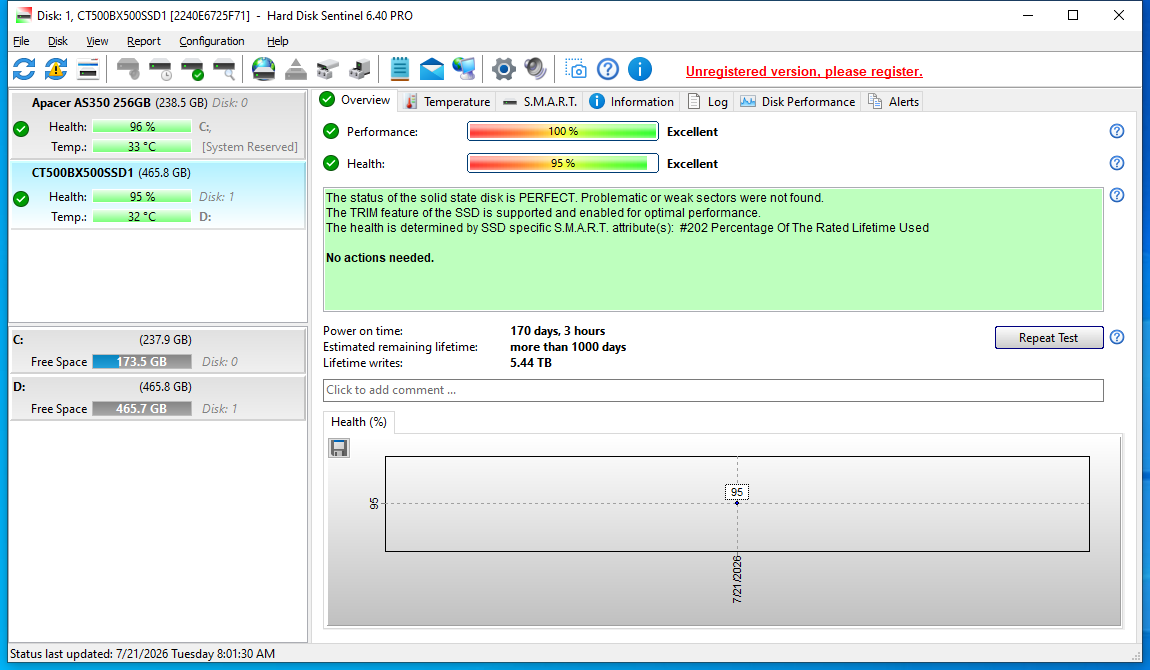Click the CT500BX500SSD1 Temp 32 °C bar
Screen dimensions: 1150x670
[x=142, y=217]
